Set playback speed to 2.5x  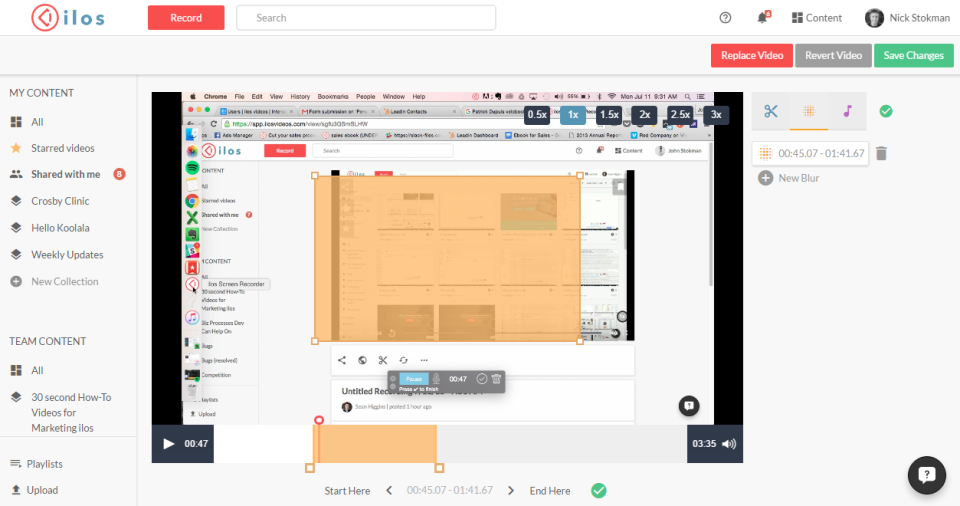(680, 115)
